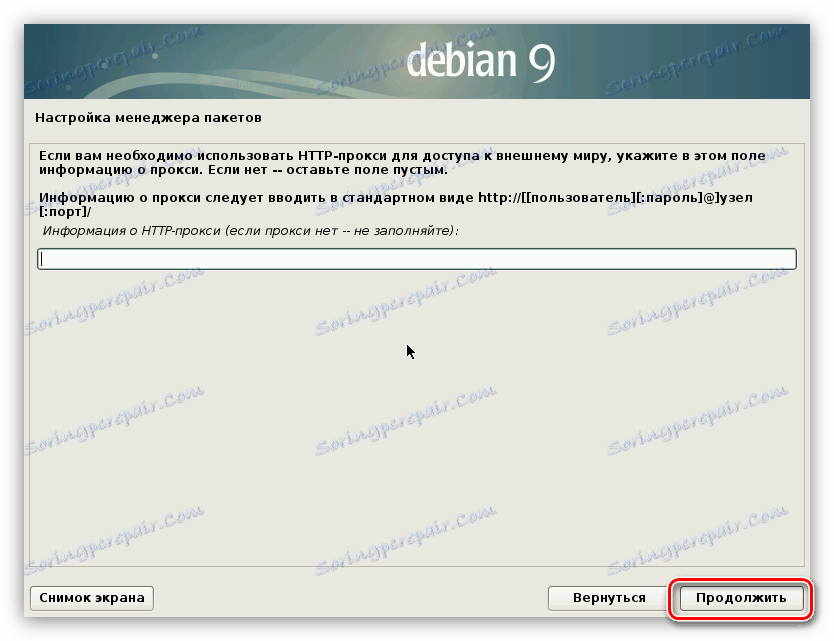834x641 pixels.
Task: Click the 'Информация о HTTP-прокси' field label
Action: [x=250, y=231]
